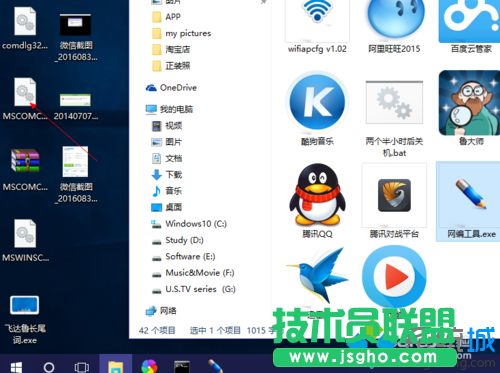This screenshot has width=500, height=373.
Task: Open the colorful pinwheel app on taskbar
Action: tap(149, 366)
